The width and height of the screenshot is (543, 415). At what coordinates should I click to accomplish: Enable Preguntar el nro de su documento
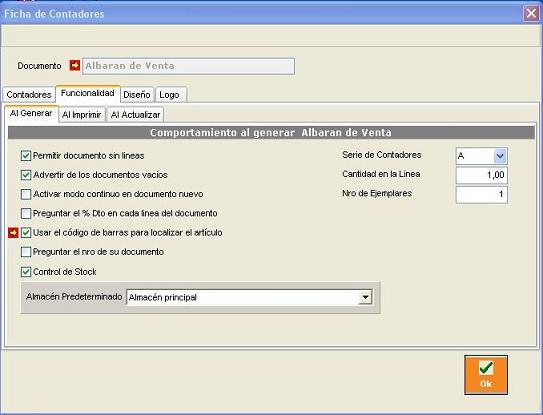pos(26,252)
